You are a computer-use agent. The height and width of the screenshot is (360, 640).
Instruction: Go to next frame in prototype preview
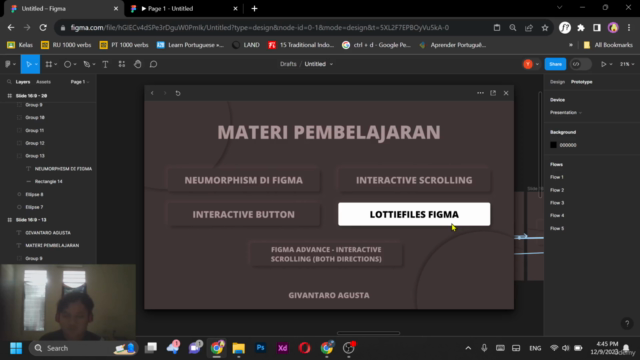[x=165, y=93]
